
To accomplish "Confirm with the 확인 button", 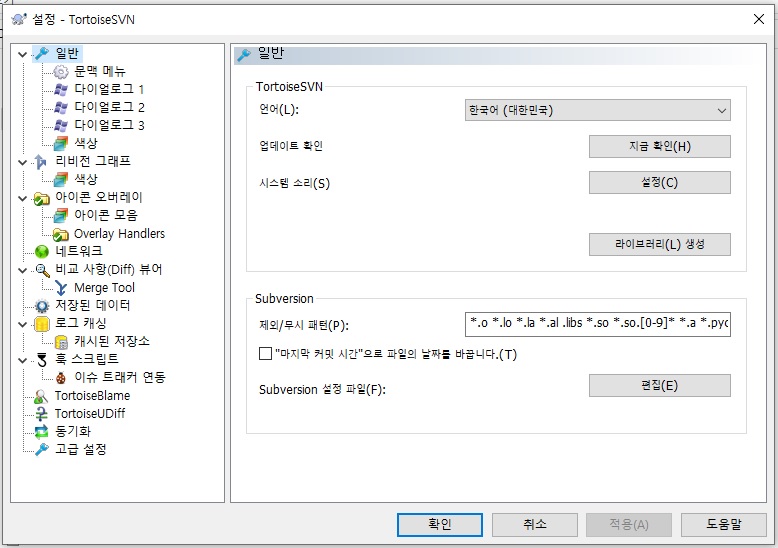I will [x=440, y=524].
